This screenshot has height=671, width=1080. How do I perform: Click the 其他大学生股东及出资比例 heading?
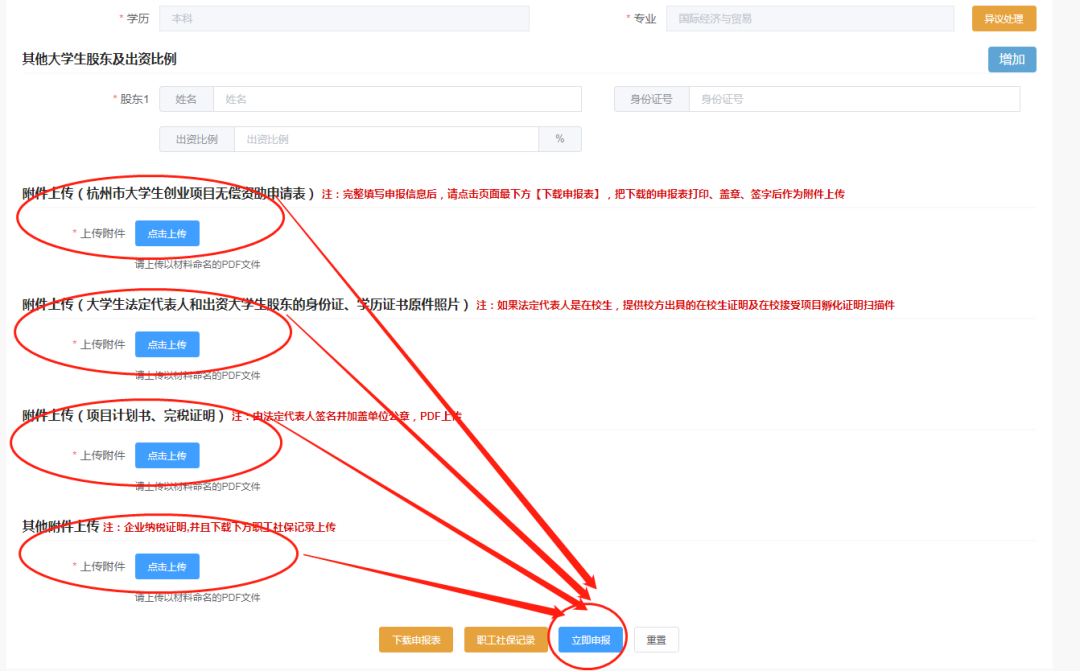[x=99, y=59]
